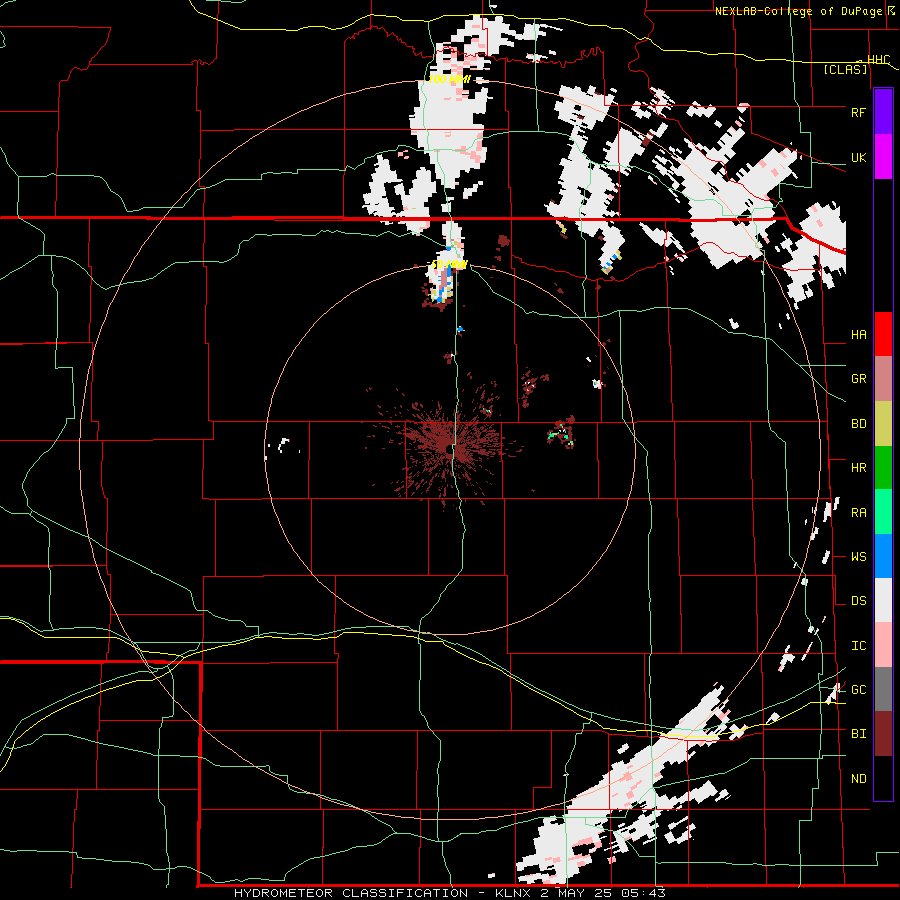Viewport: 900px width, 900px height.
Task: Click the radar site center dot
Action: click(449, 449)
